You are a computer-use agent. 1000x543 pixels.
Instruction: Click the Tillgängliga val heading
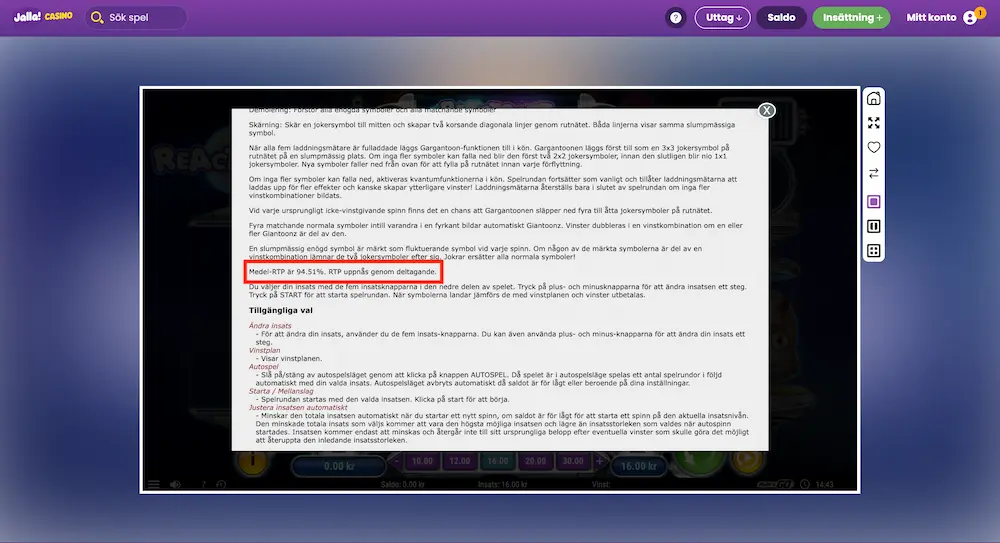281,311
